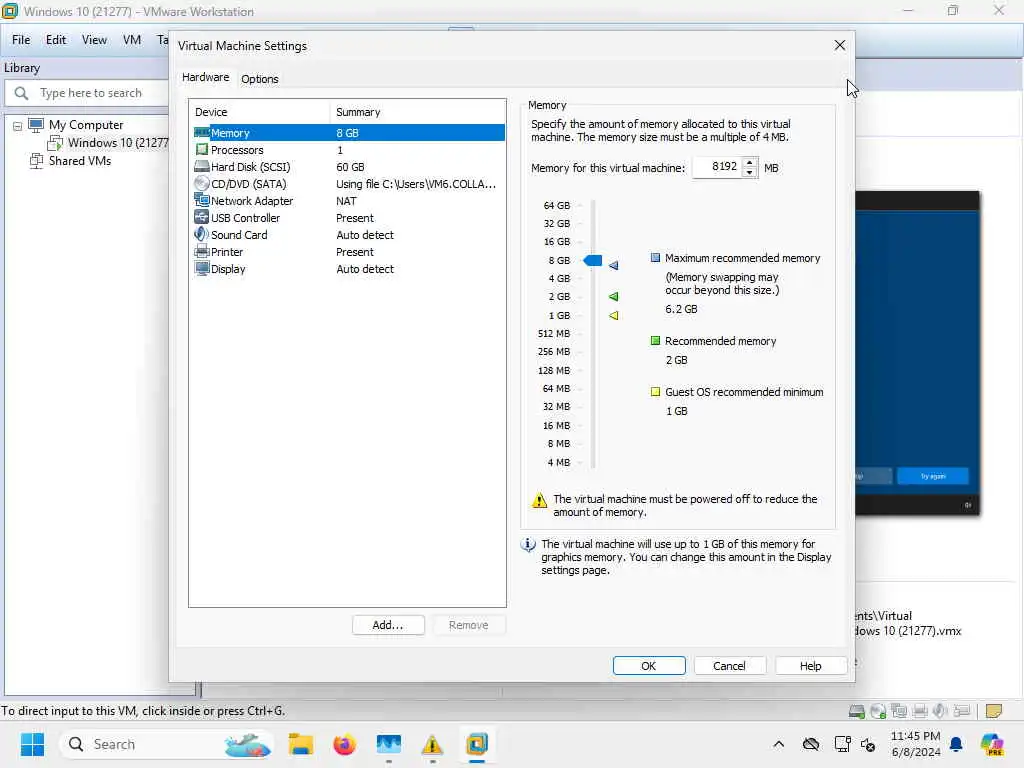Click the slider track at 32 GB

click(593, 223)
